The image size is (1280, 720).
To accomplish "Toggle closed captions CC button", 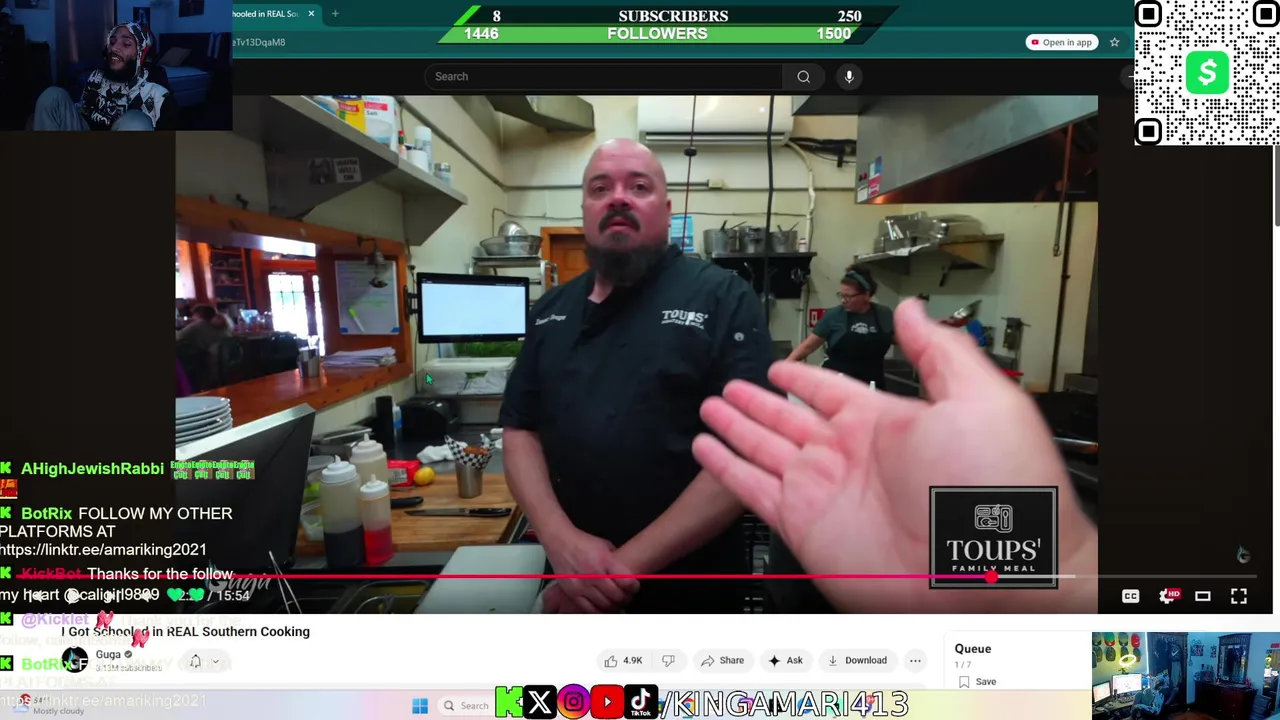I will (x=1130, y=596).
